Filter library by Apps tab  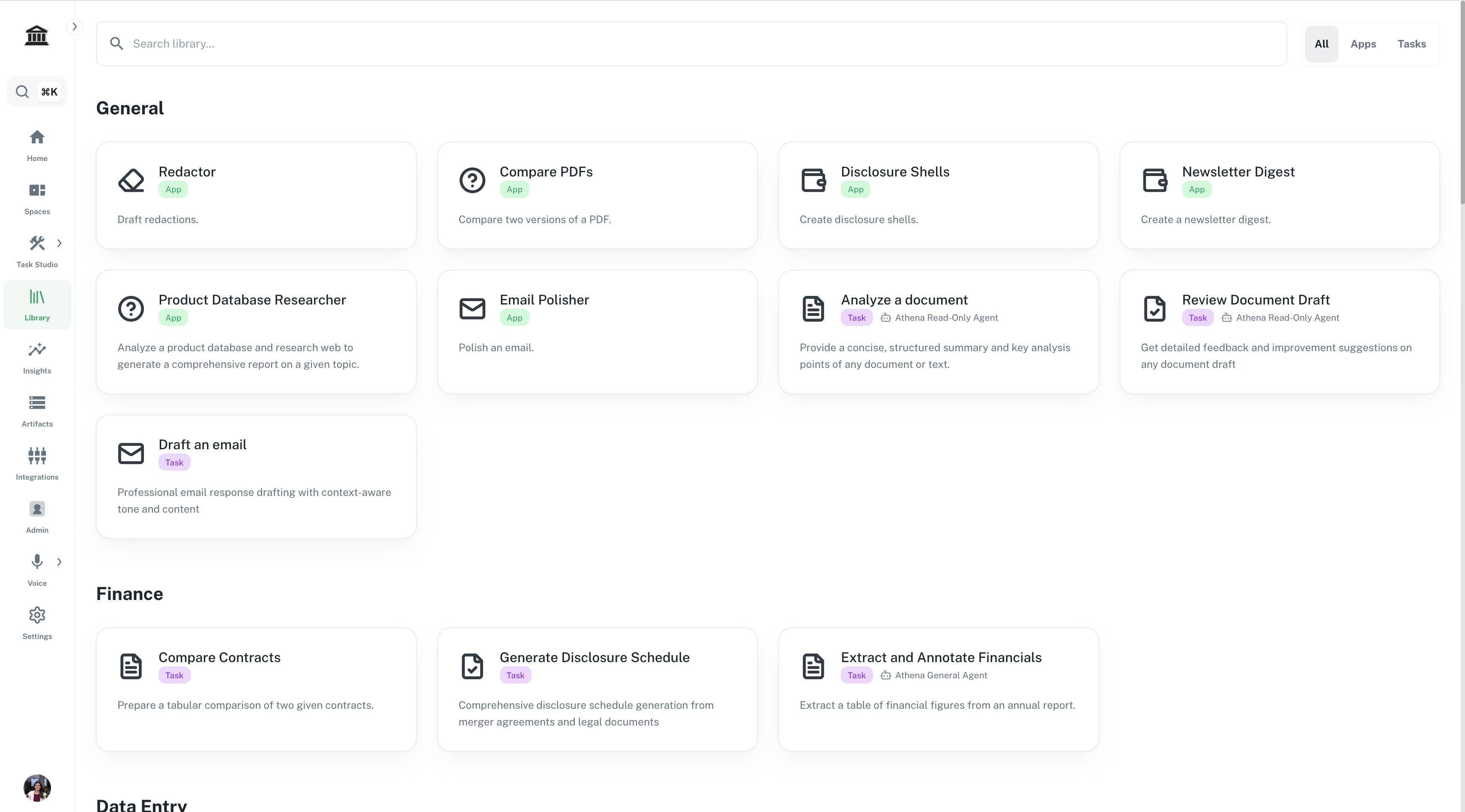pyautogui.click(x=1363, y=44)
